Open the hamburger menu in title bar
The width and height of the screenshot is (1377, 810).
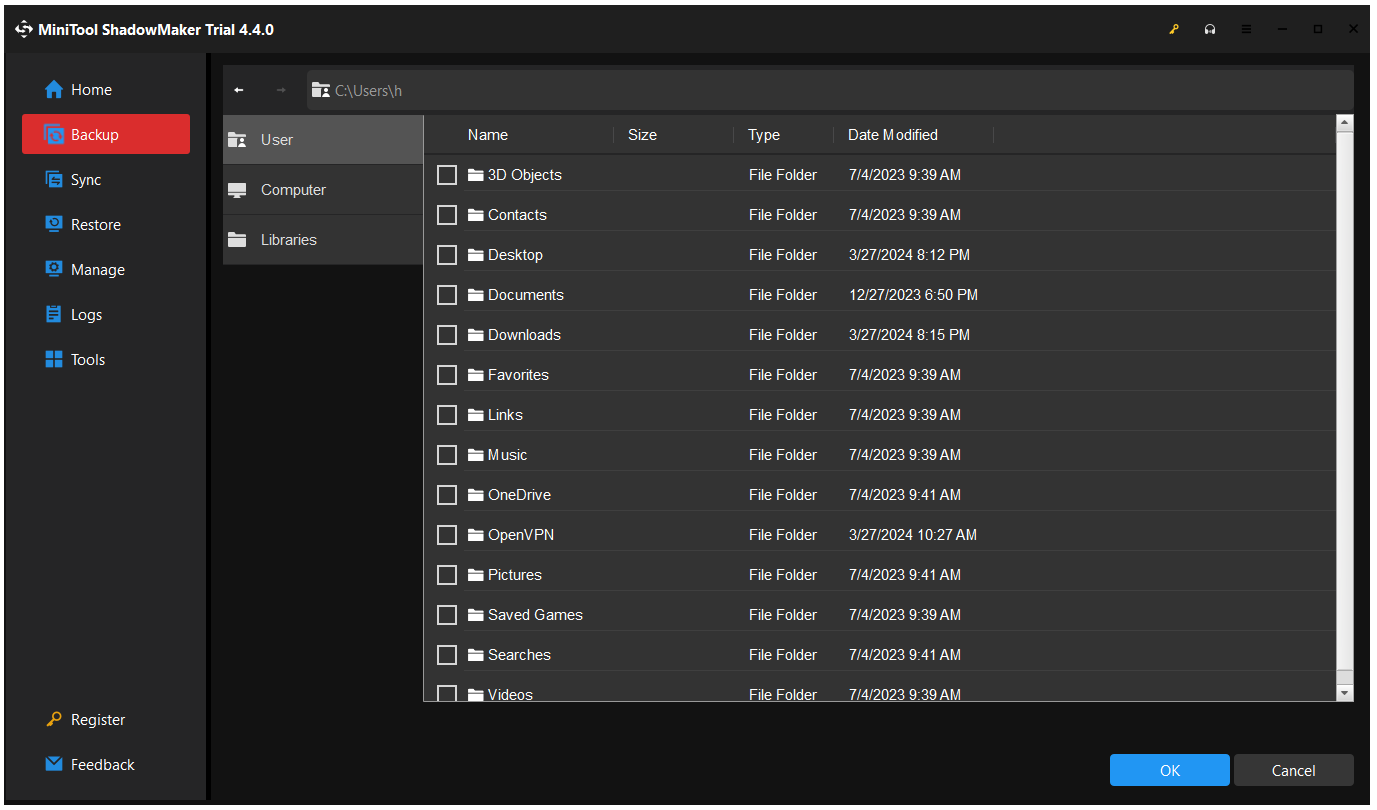[x=1246, y=30]
